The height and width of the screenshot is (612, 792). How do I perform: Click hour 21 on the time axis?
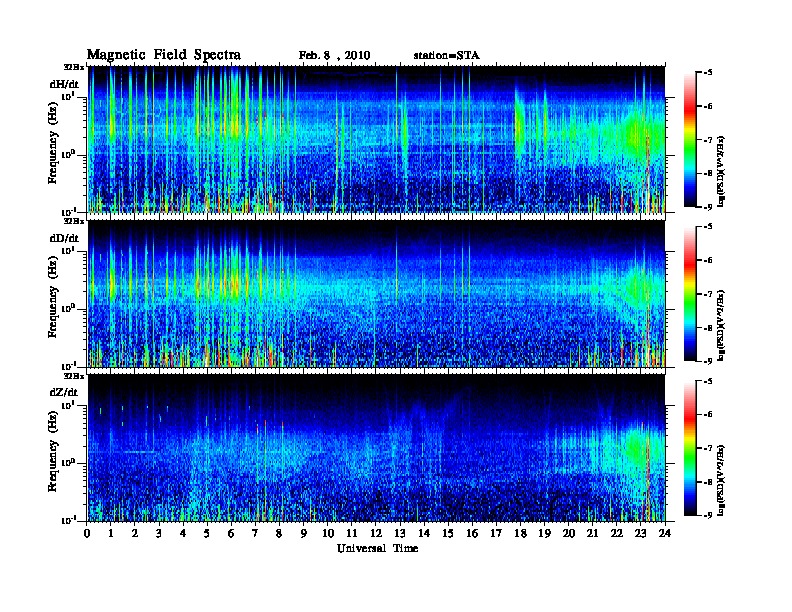tap(592, 533)
